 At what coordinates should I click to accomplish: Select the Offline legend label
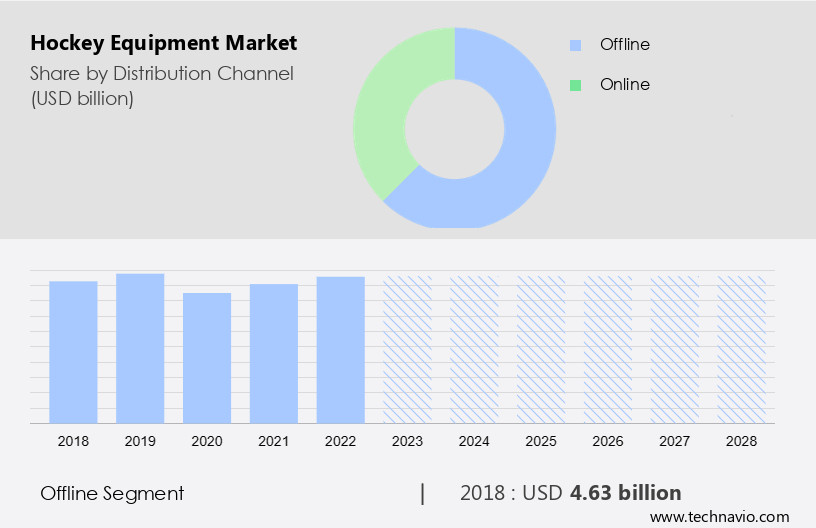(x=624, y=45)
